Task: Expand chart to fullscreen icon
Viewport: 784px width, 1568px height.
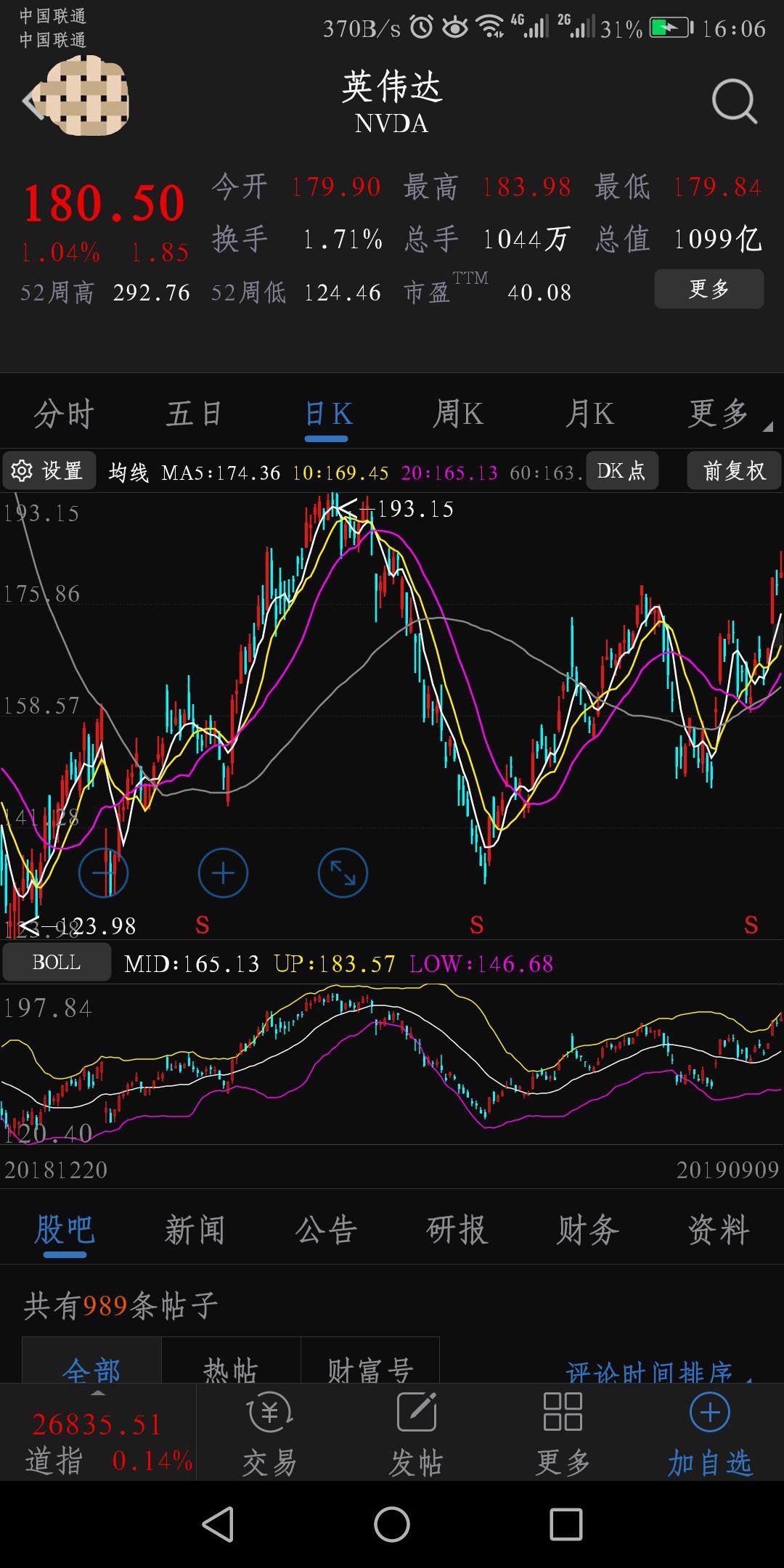Action: [x=343, y=873]
